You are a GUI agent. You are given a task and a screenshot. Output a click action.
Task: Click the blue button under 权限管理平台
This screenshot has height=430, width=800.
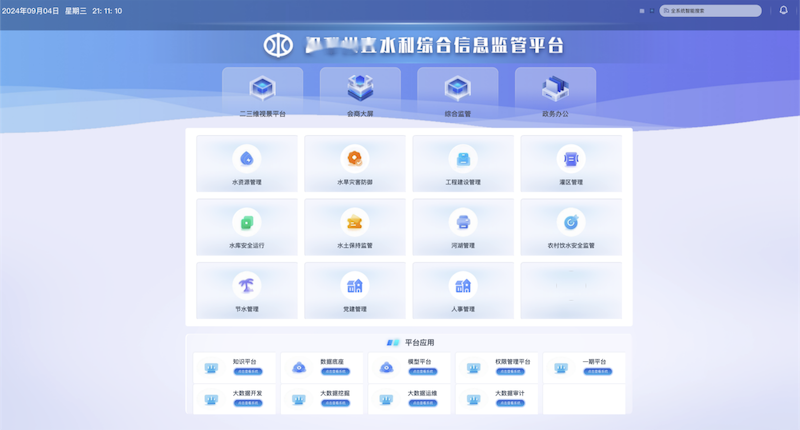(510, 371)
